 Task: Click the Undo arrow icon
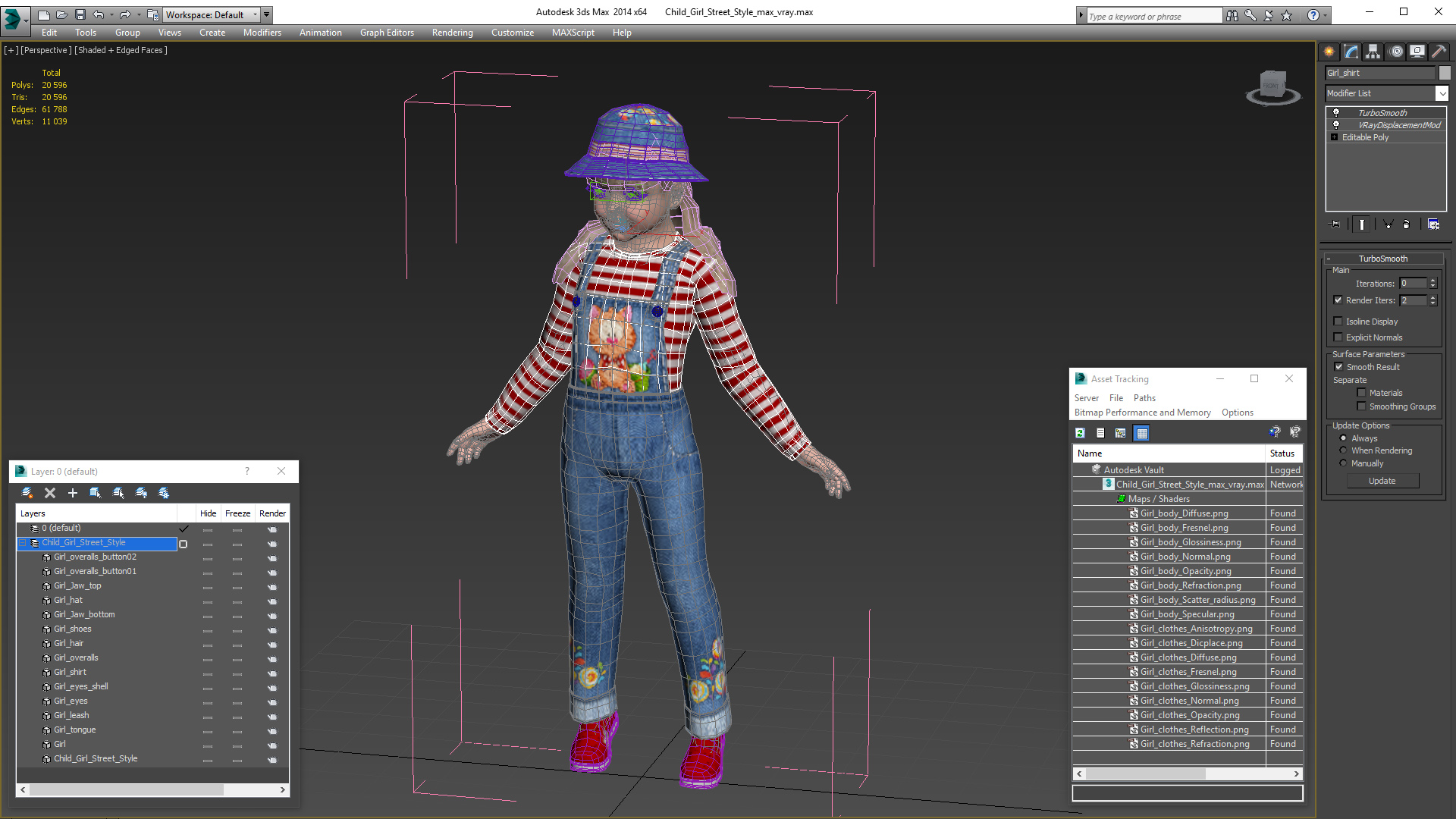pos(98,14)
